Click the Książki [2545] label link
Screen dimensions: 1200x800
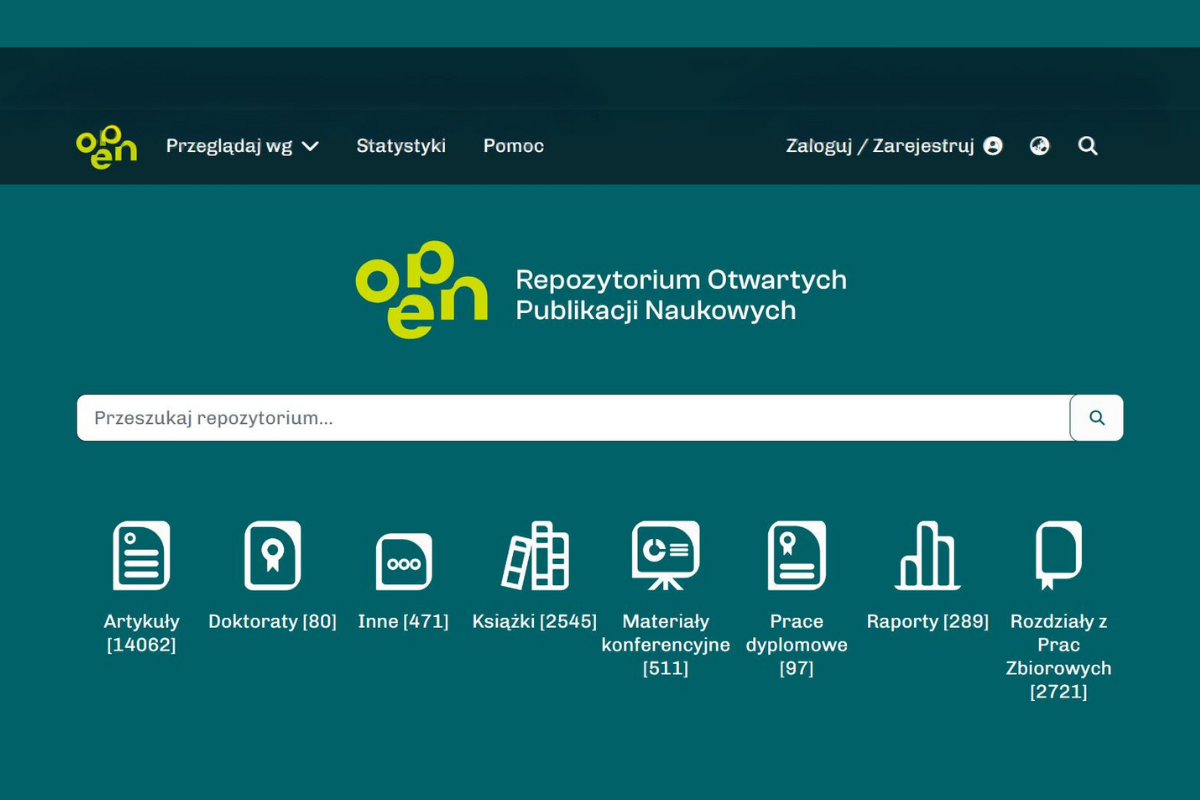pyautogui.click(x=534, y=621)
